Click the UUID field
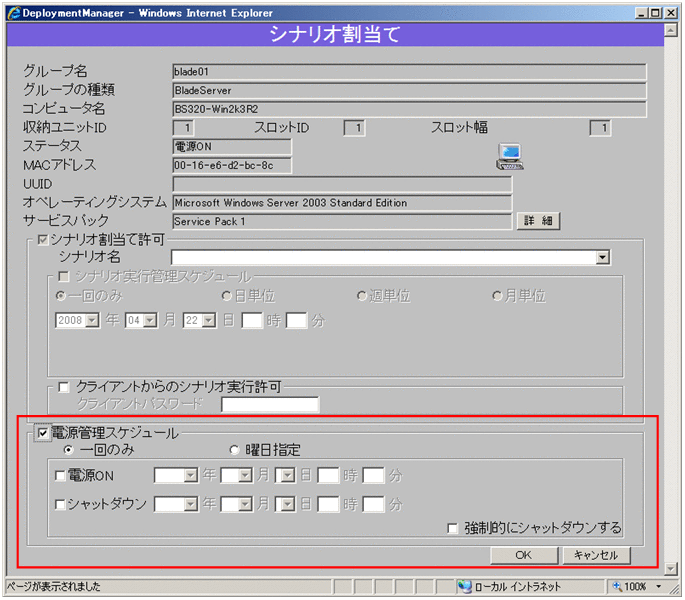 click(342, 184)
